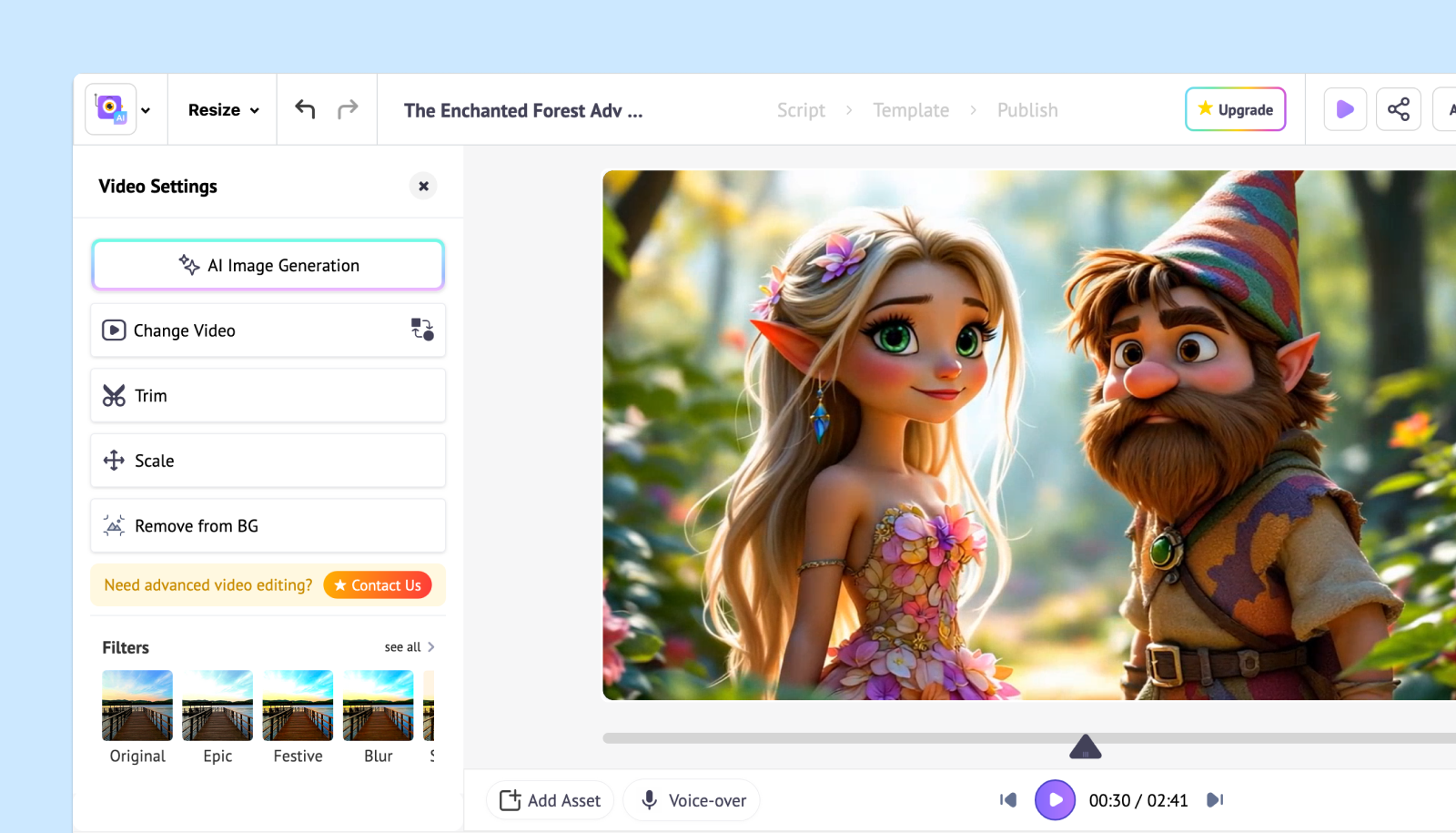Open the Trim scissors tool
1456x833 pixels.
[x=268, y=395]
